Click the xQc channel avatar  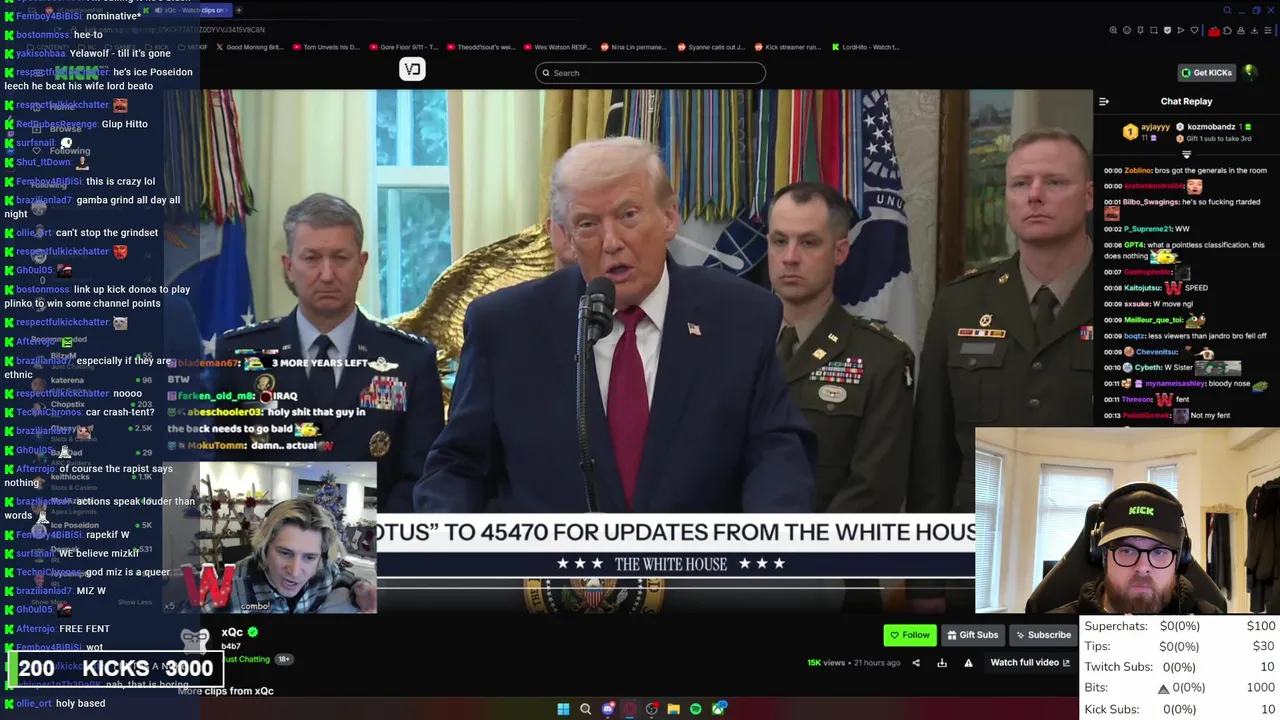(x=195, y=641)
